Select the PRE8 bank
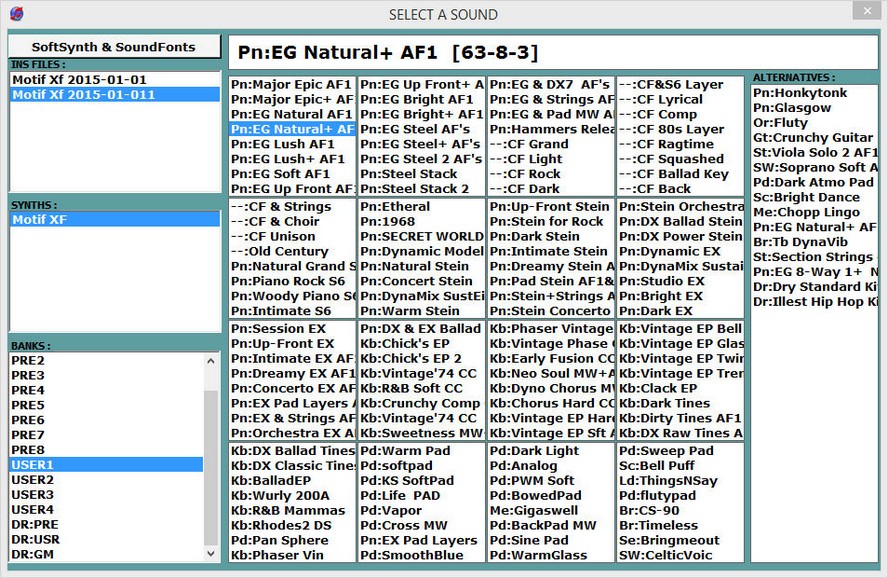Screen dimensions: 888x578 (x=28, y=450)
